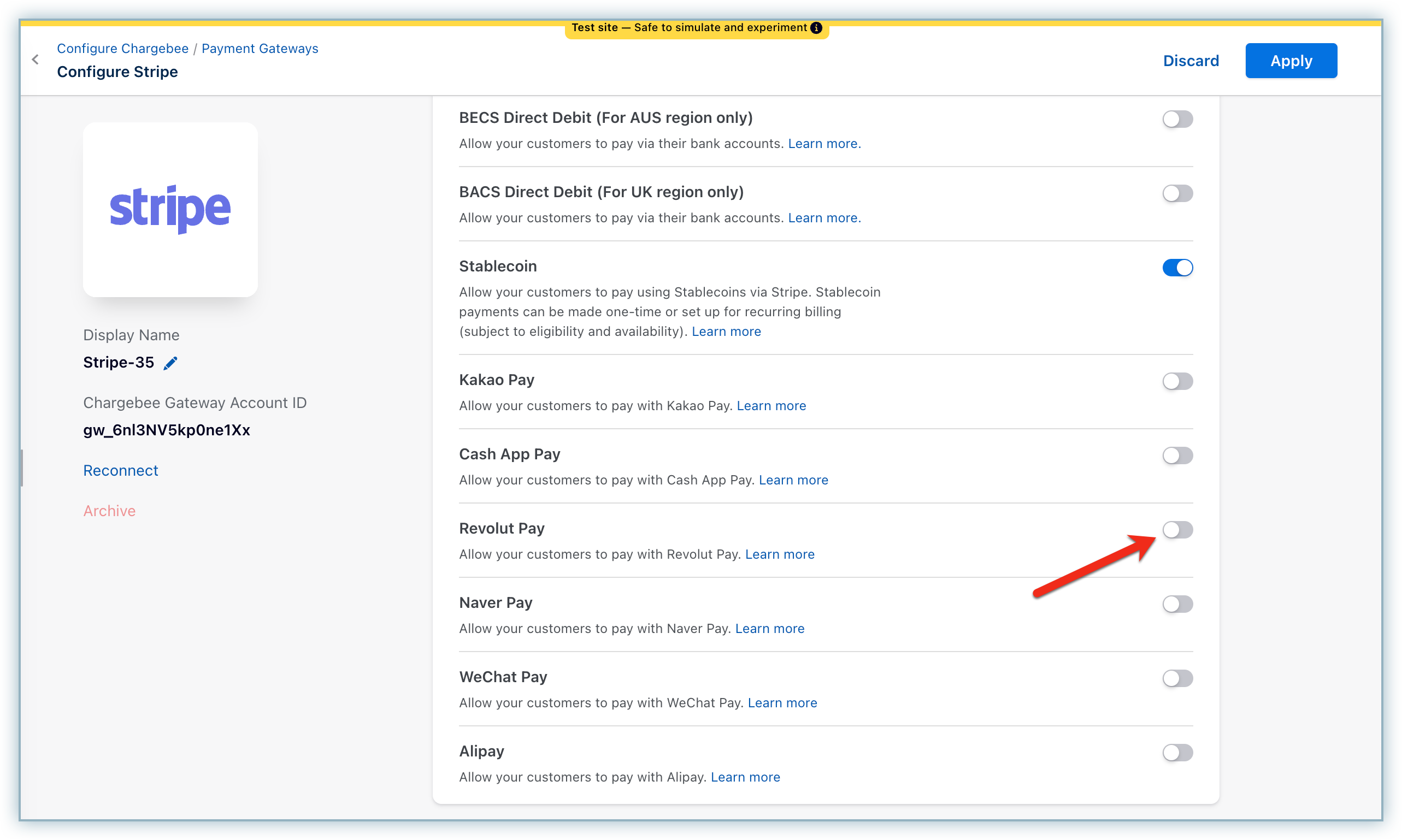The image size is (1402, 840).
Task: Disable the Stablecoin toggle
Action: [x=1177, y=267]
